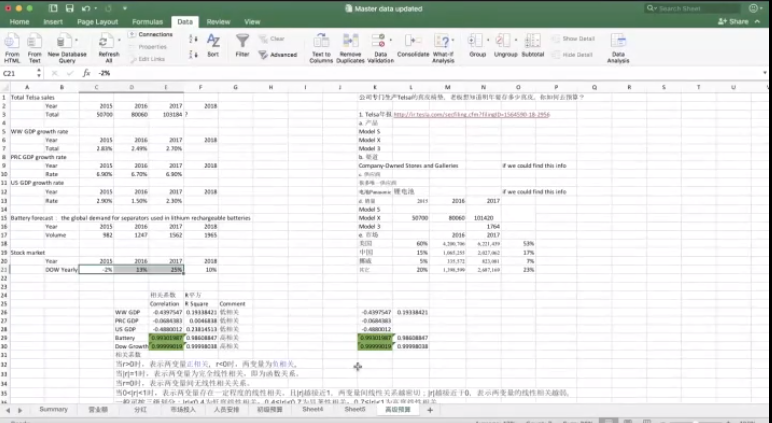Screen dimensions: 772x423
Task: Click the Advanced filter button
Action: coord(279,55)
